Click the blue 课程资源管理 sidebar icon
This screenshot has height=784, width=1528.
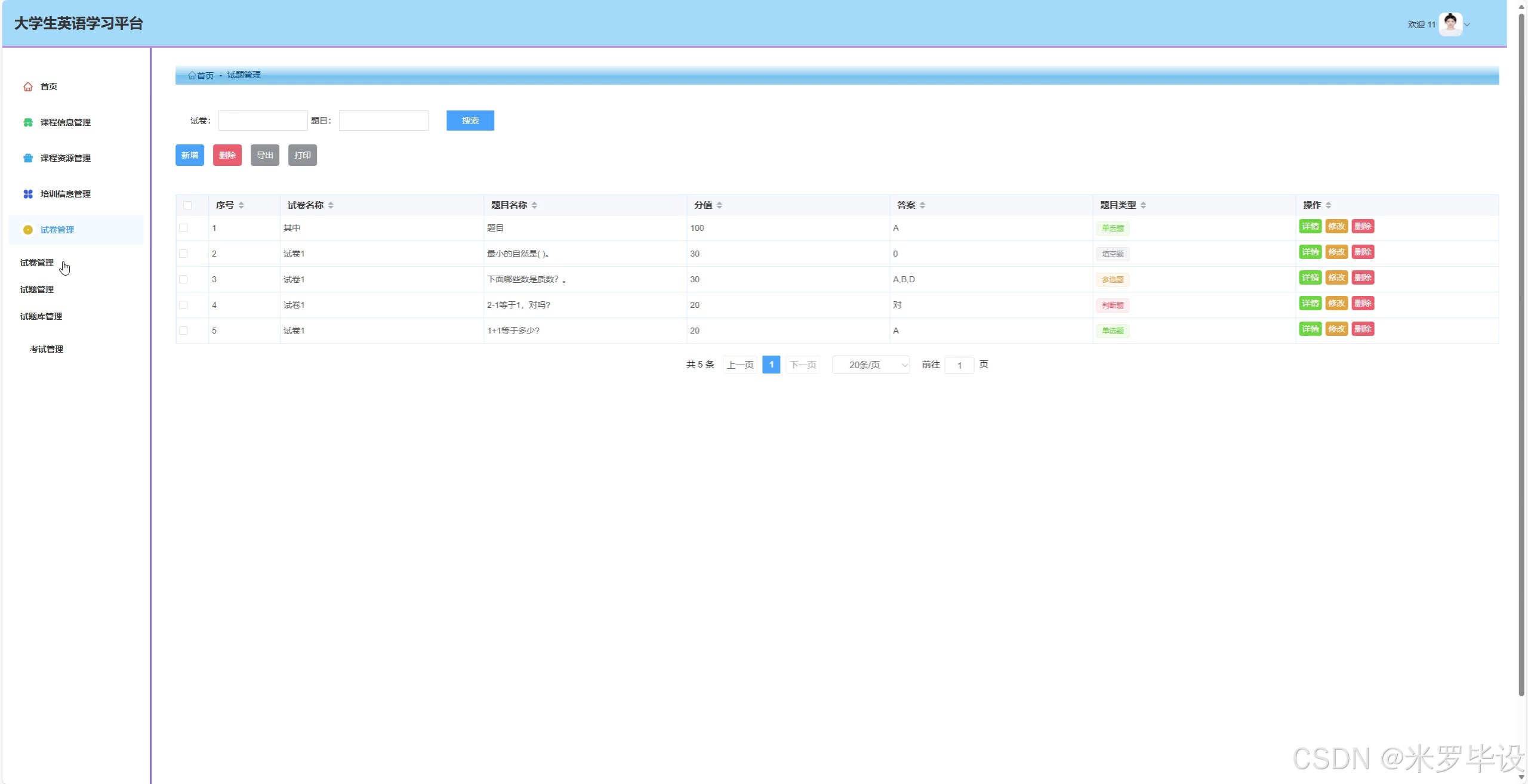[x=27, y=158]
